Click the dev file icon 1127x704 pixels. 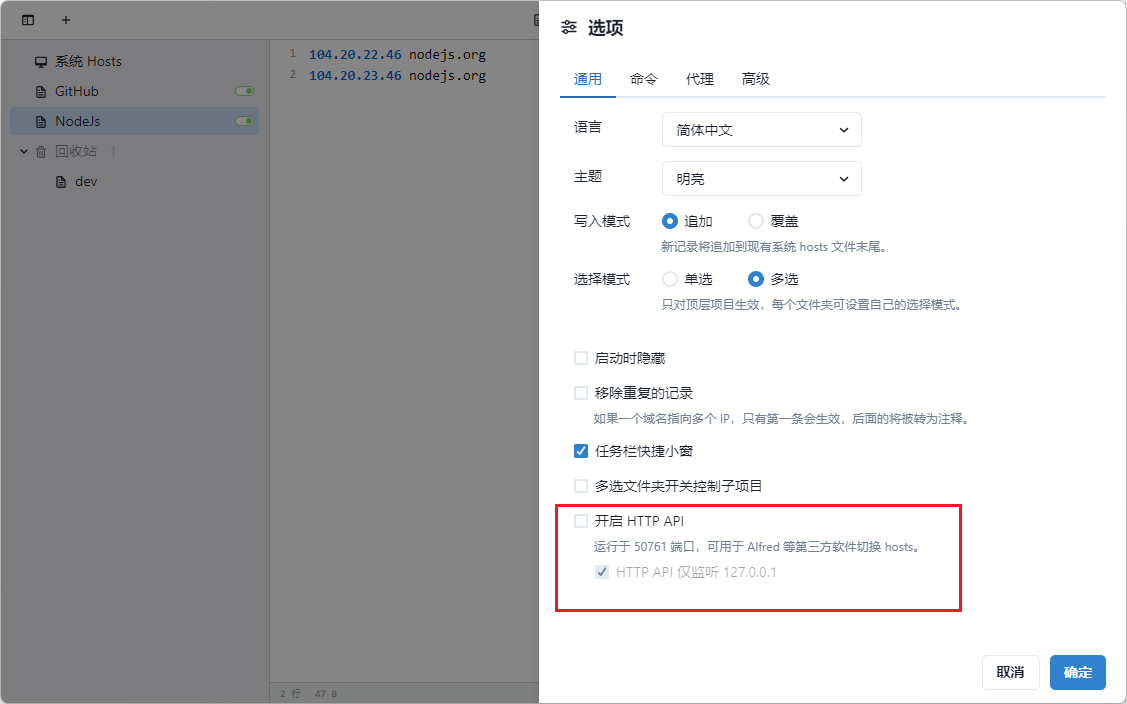tap(61, 182)
